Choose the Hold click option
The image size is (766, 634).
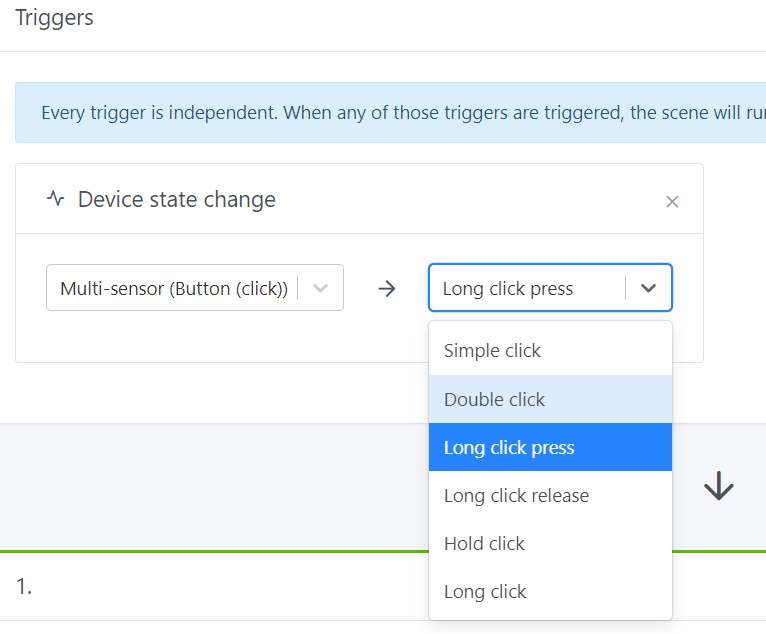coord(484,543)
